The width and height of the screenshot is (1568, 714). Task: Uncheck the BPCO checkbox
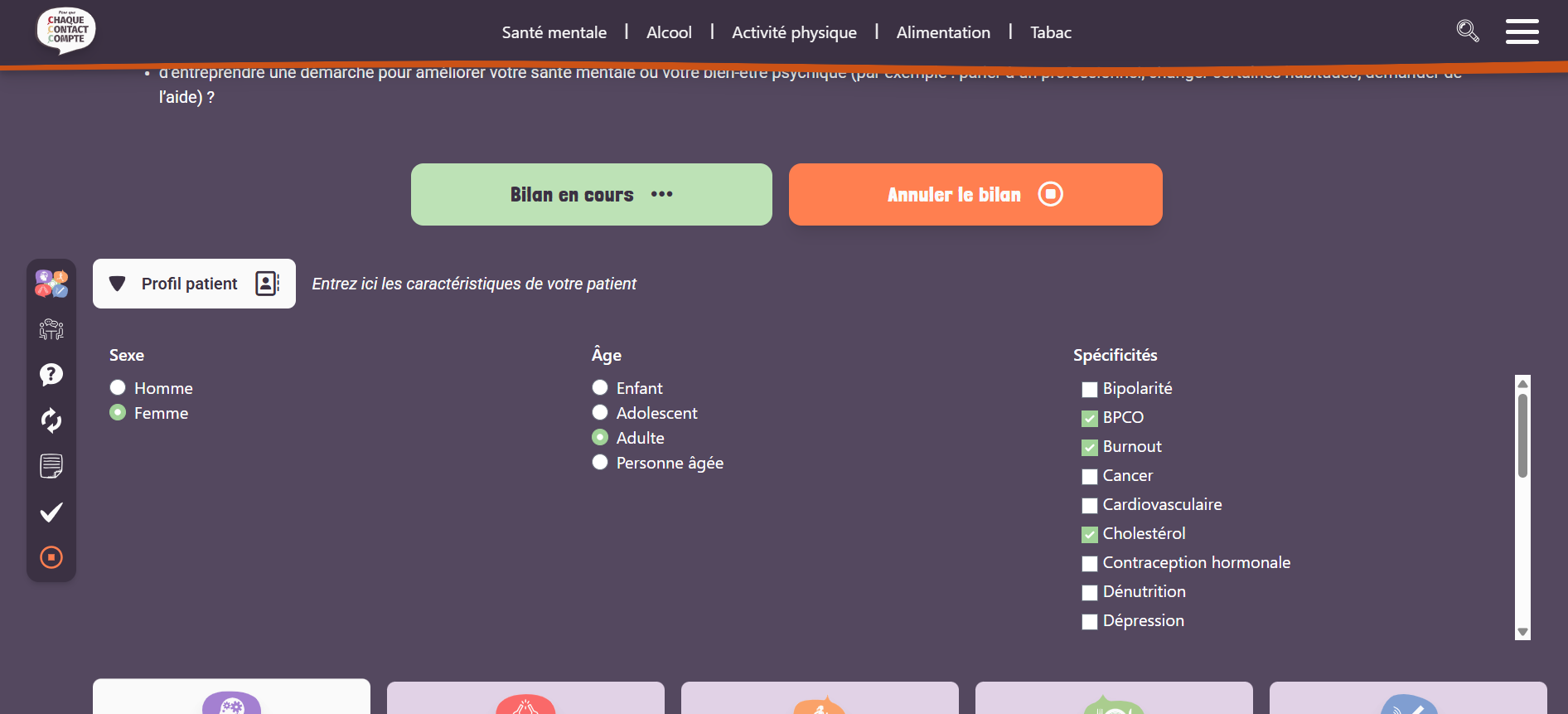(x=1090, y=419)
